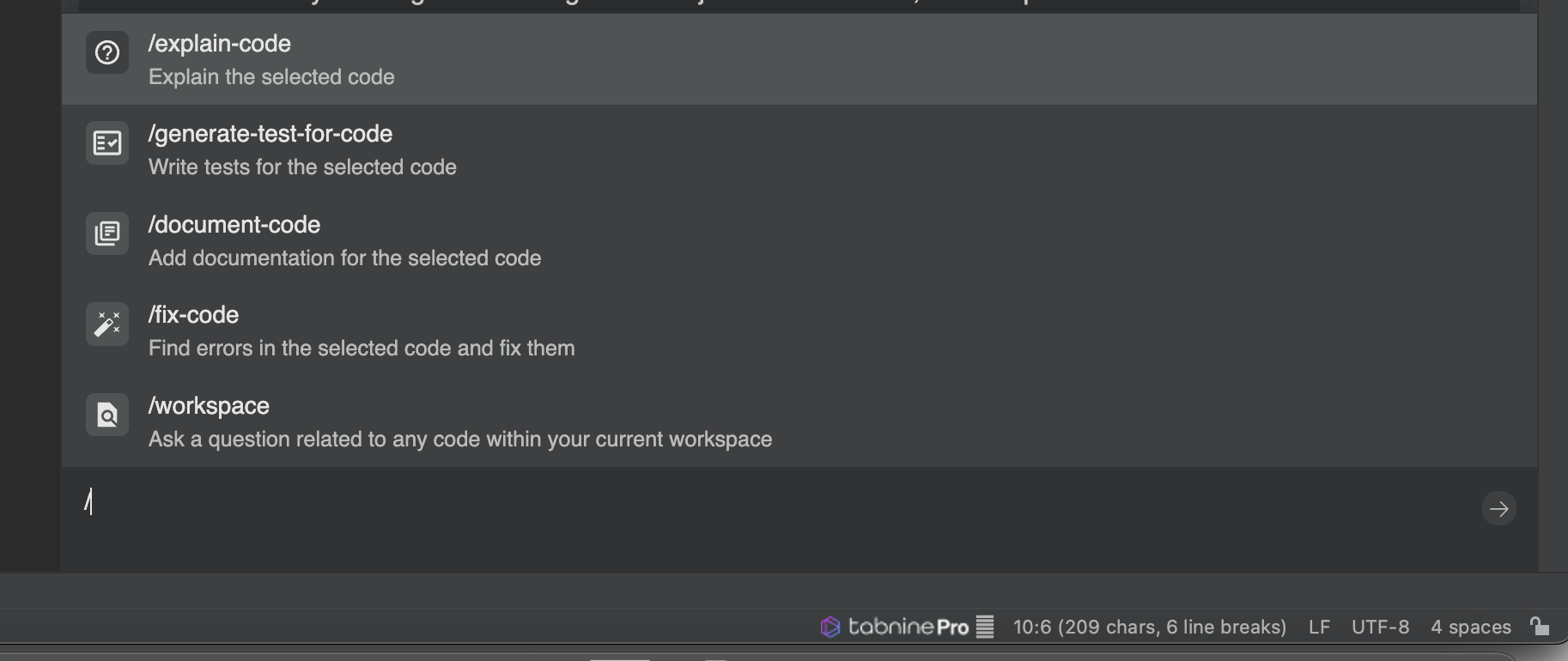Click the workspace file search icon
This screenshot has width=1568, height=661.
pyautogui.click(x=107, y=415)
